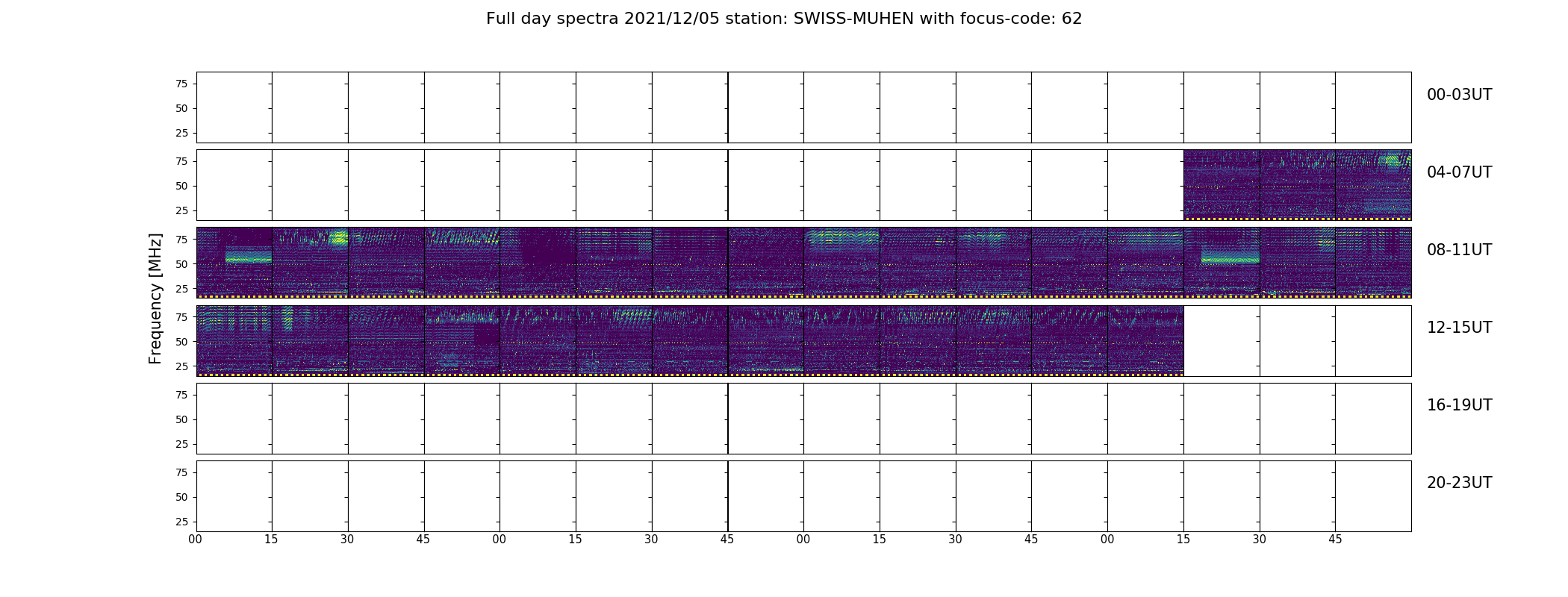Click the '25' tick of the 16-19UT row
1568x597 pixels.
coord(181,443)
